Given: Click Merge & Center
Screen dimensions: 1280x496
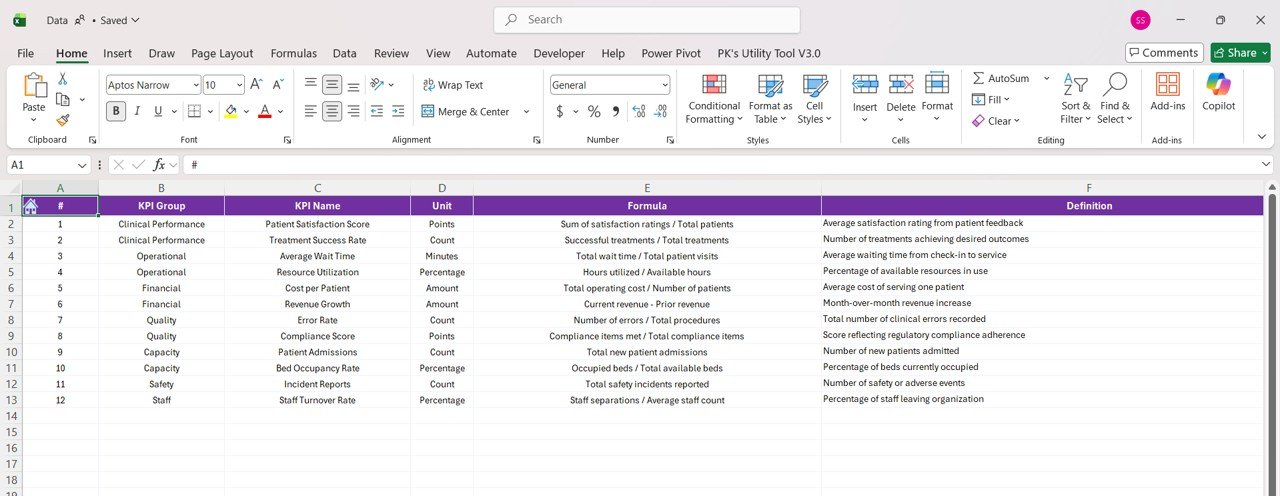Looking at the screenshot, I should coord(466,112).
